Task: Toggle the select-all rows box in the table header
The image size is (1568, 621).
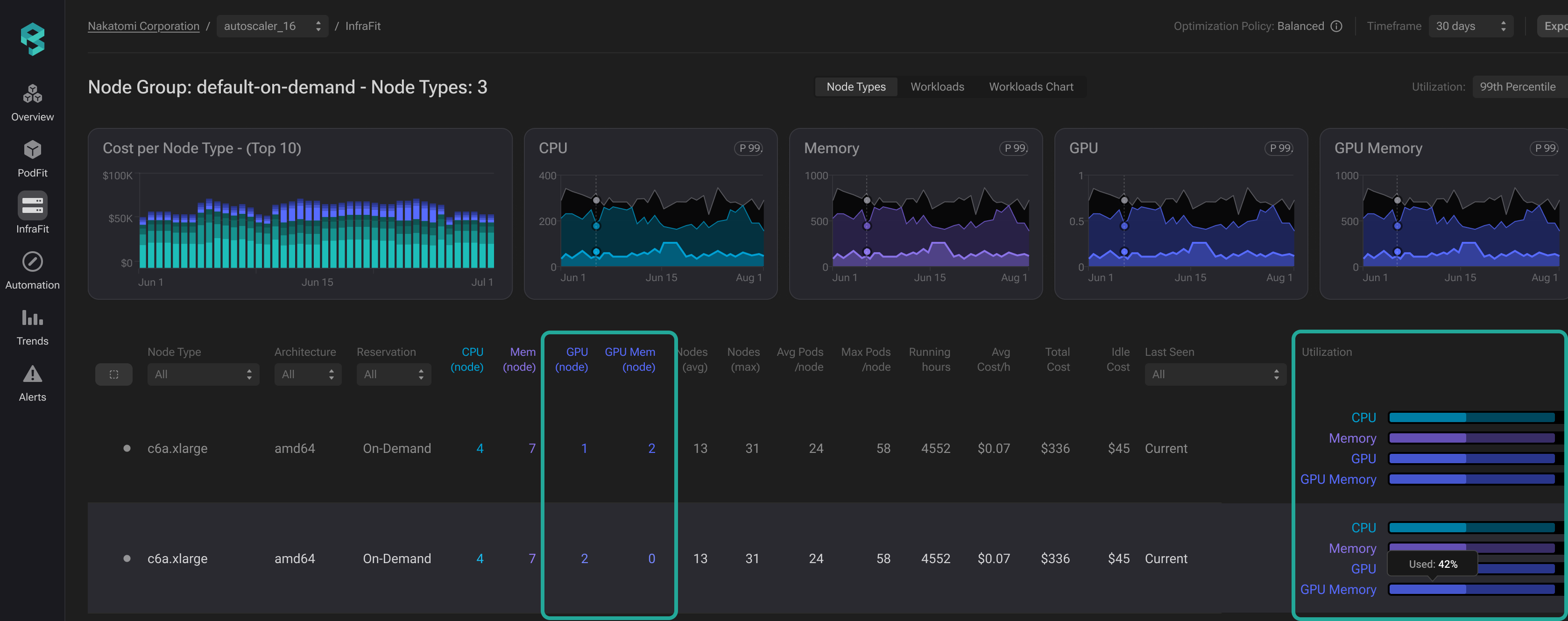Action: click(x=114, y=374)
